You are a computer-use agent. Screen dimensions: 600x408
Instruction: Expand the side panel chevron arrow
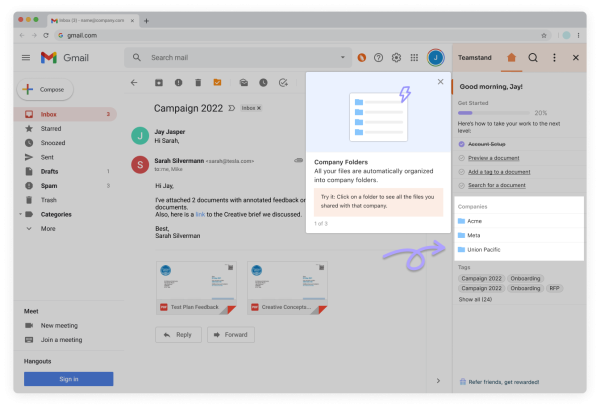[x=438, y=380]
